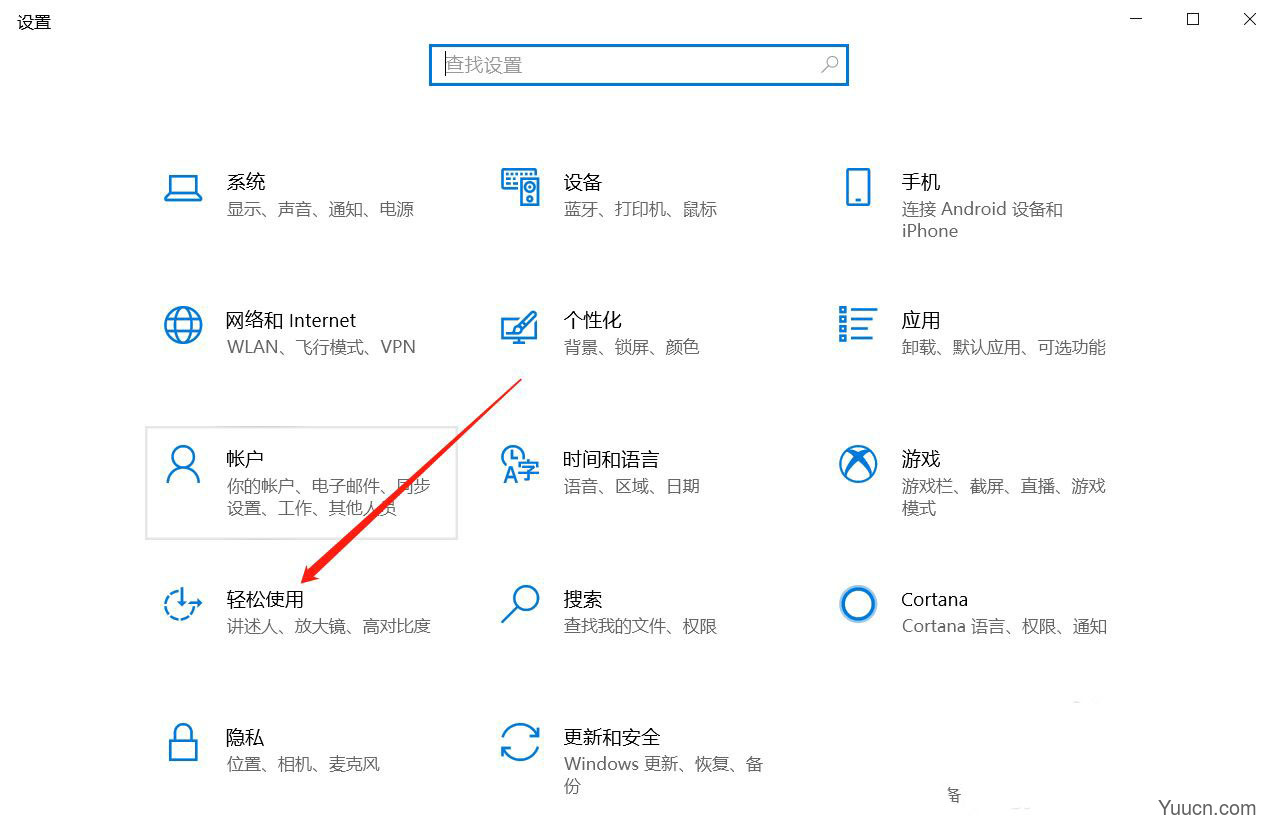Click the text Cortana 语言、权限、通知
This screenshot has height=838, width=1269.
[x=1004, y=626]
